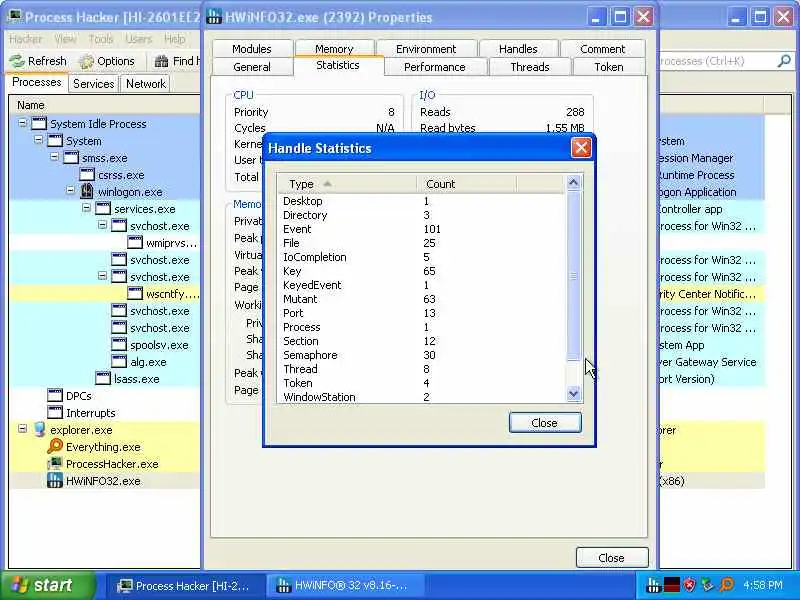This screenshot has height=600, width=800.
Task: Click the Find handles binoculars icon
Action: [161, 61]
